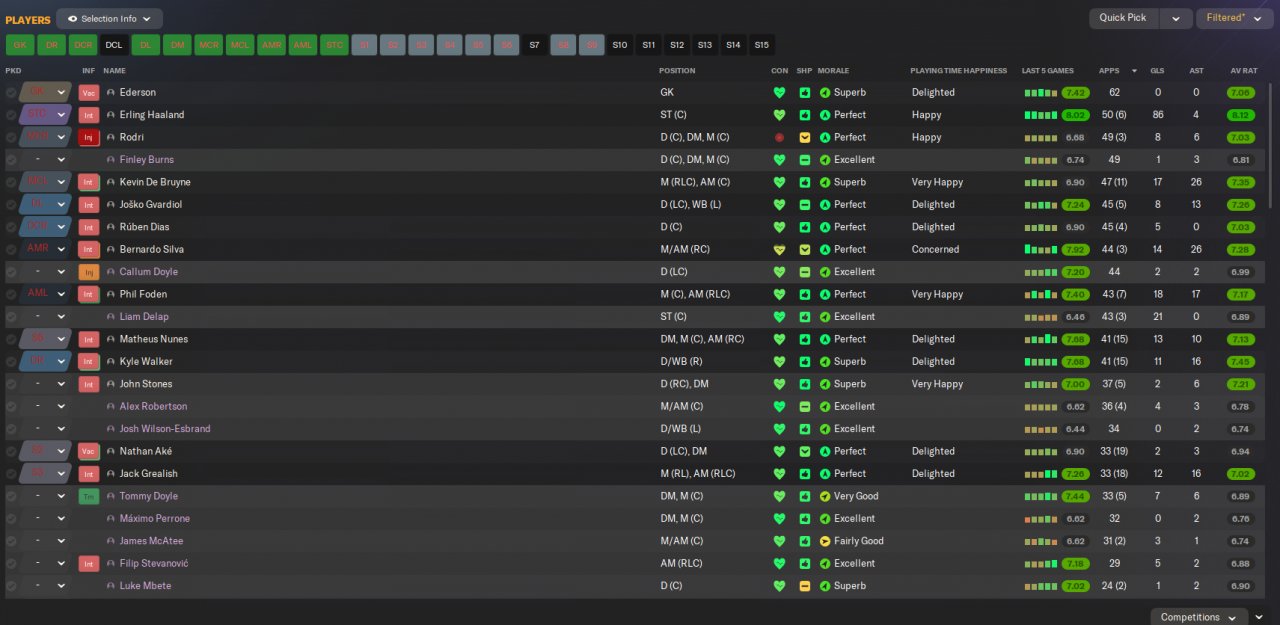Click Bernardo Silva's Concerned playing time text
Image resolution: width=1280 pixels, height=625 pixels.
(935, 249)
